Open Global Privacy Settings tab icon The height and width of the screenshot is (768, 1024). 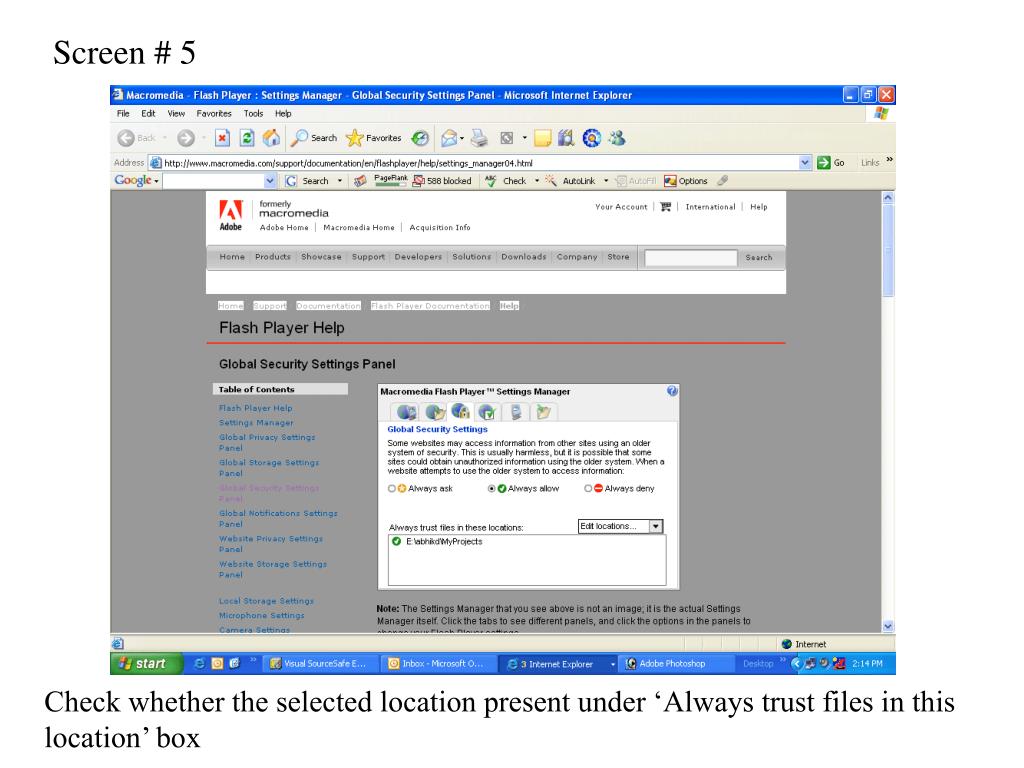407,412
